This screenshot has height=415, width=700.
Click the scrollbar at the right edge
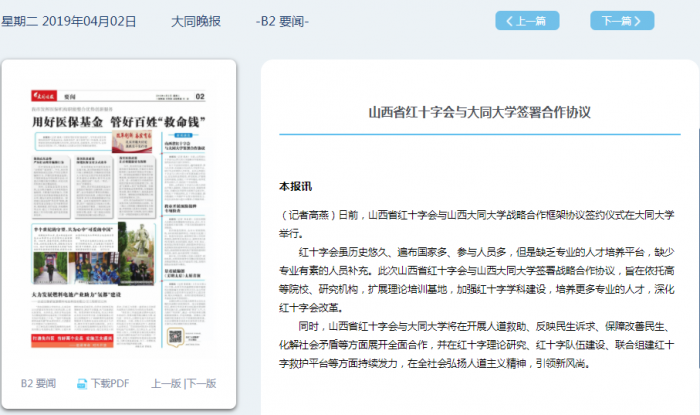(698, 250)
